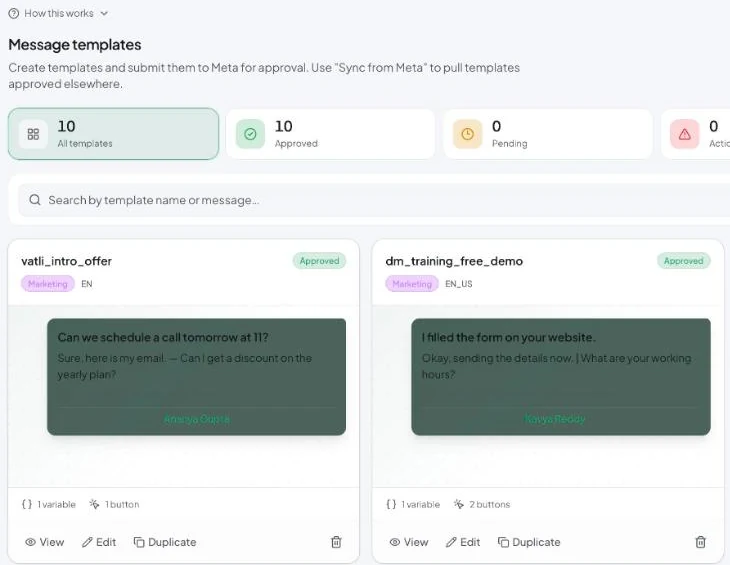This screenshot has width=730, height=565.
Task: Click the Kavya Reddy preview button
Action: (x=554, y=419)
